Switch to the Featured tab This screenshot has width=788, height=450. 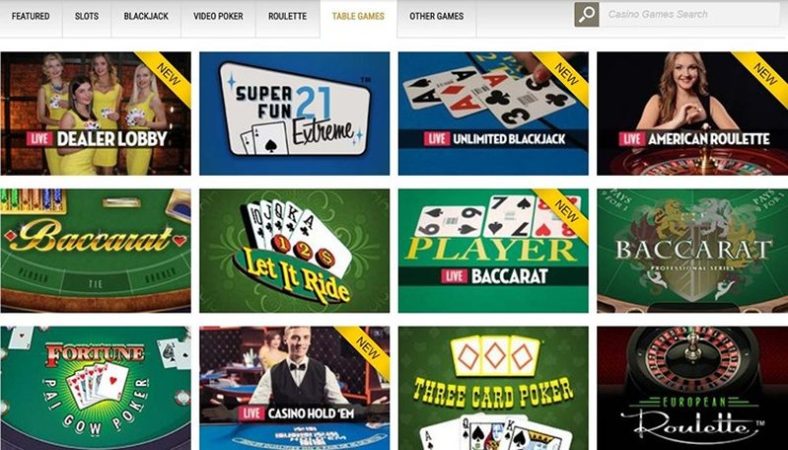point(31,16)
